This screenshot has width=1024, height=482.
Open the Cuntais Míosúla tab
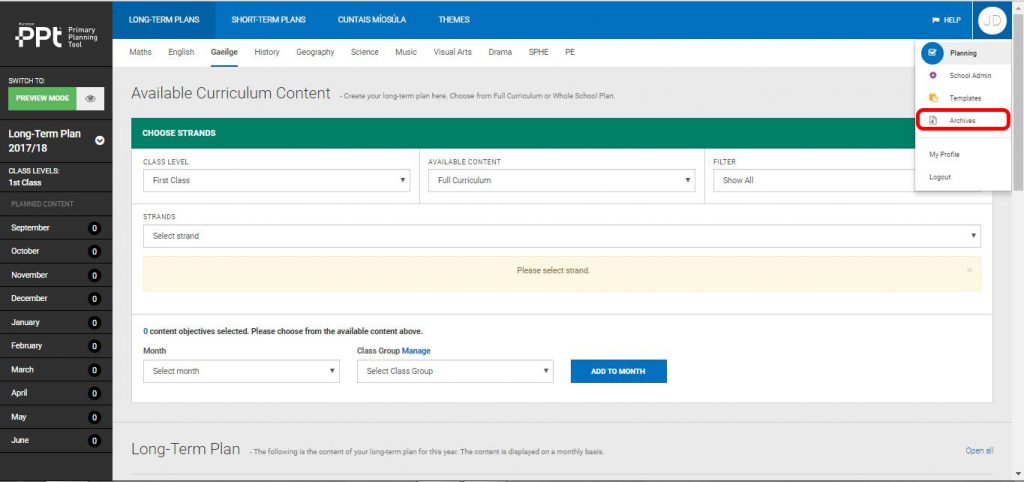[372, 20]
